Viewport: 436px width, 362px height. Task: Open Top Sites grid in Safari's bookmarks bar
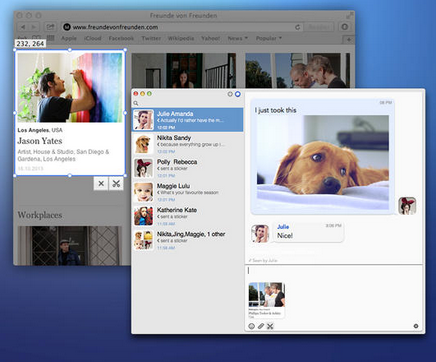(50, 38)
